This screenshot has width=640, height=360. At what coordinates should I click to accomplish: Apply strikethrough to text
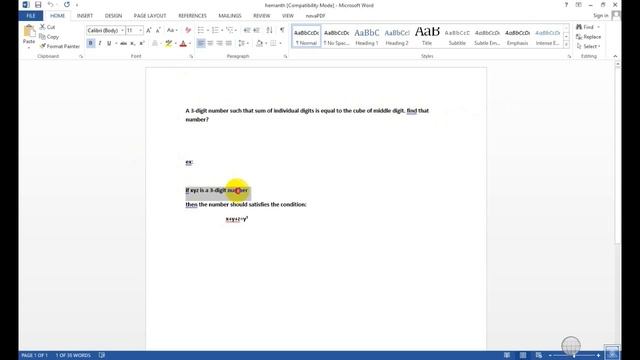point(123,43)
